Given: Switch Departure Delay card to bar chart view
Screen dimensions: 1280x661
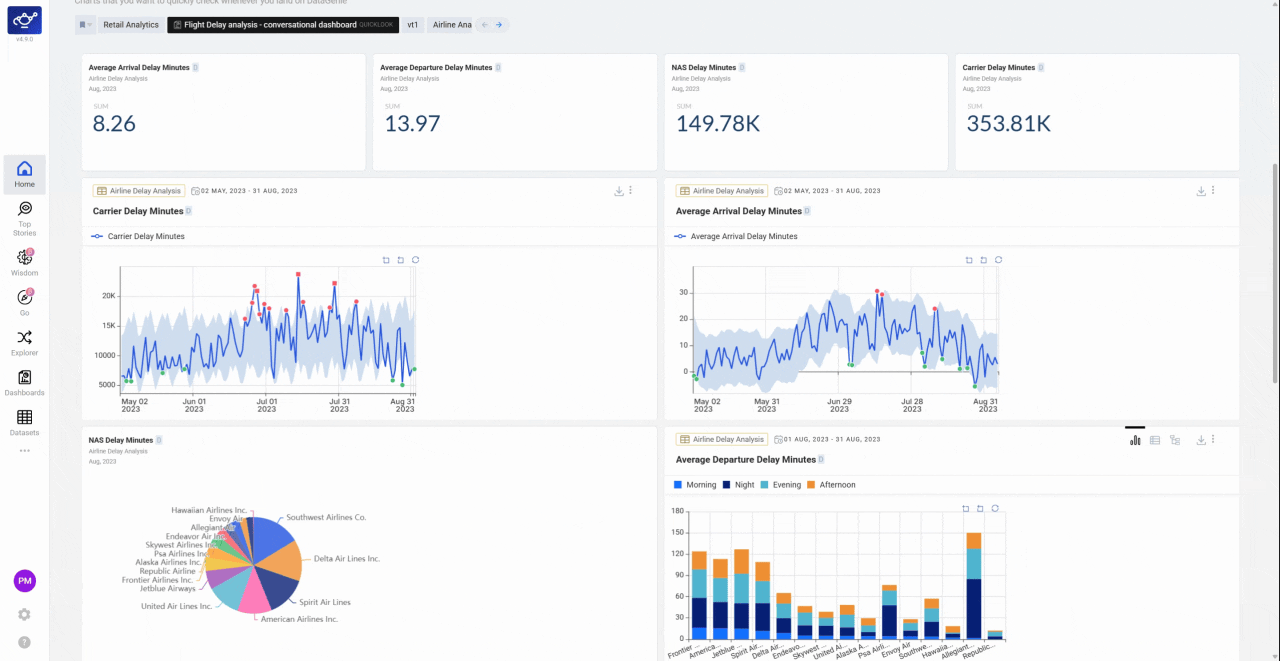Looking at the screenshot, I should tap(1135, 439).
